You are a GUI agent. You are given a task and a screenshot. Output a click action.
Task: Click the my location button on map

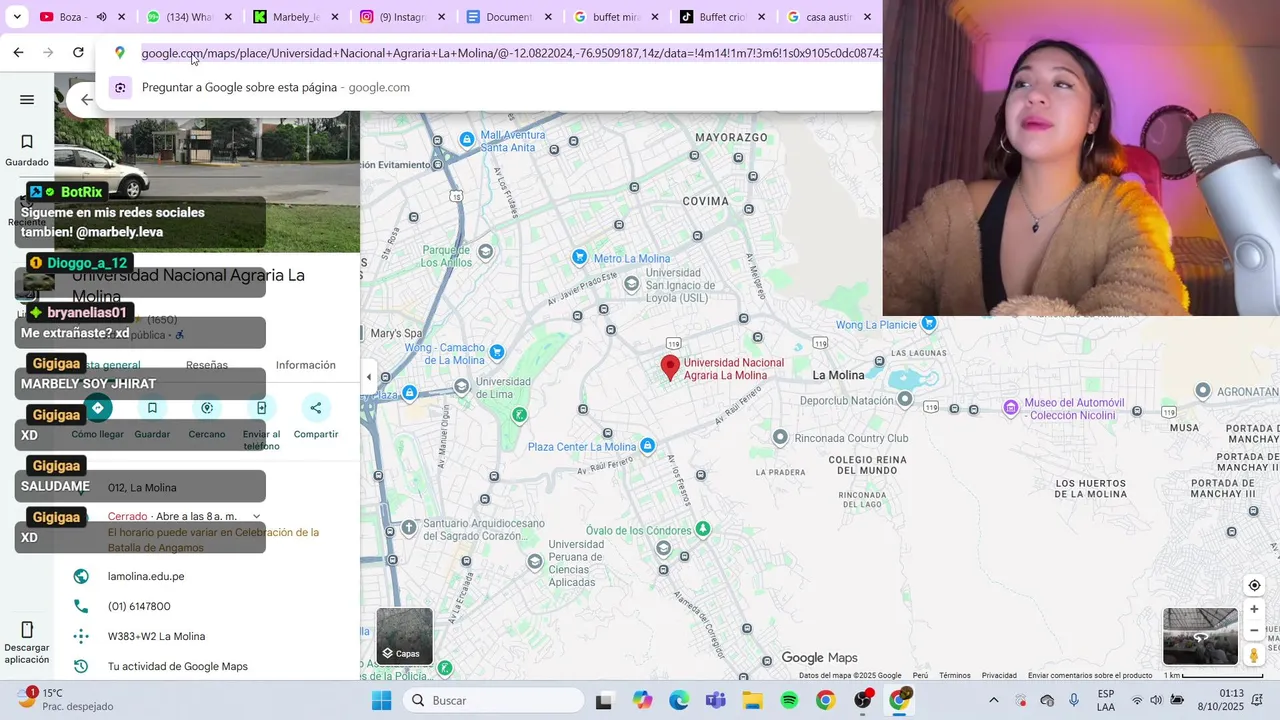click(1254, 586)
